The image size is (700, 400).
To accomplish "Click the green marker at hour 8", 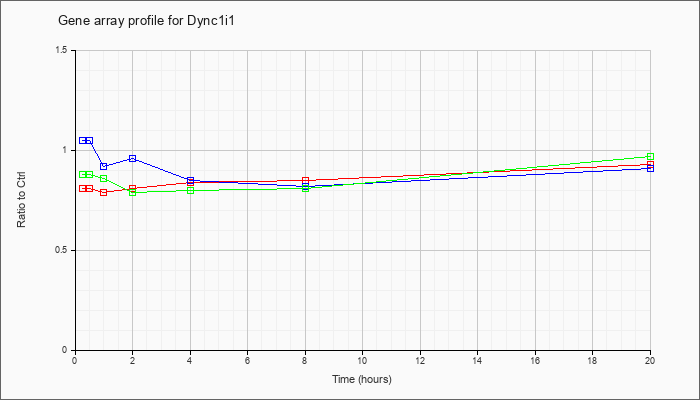I will [305, 188].
